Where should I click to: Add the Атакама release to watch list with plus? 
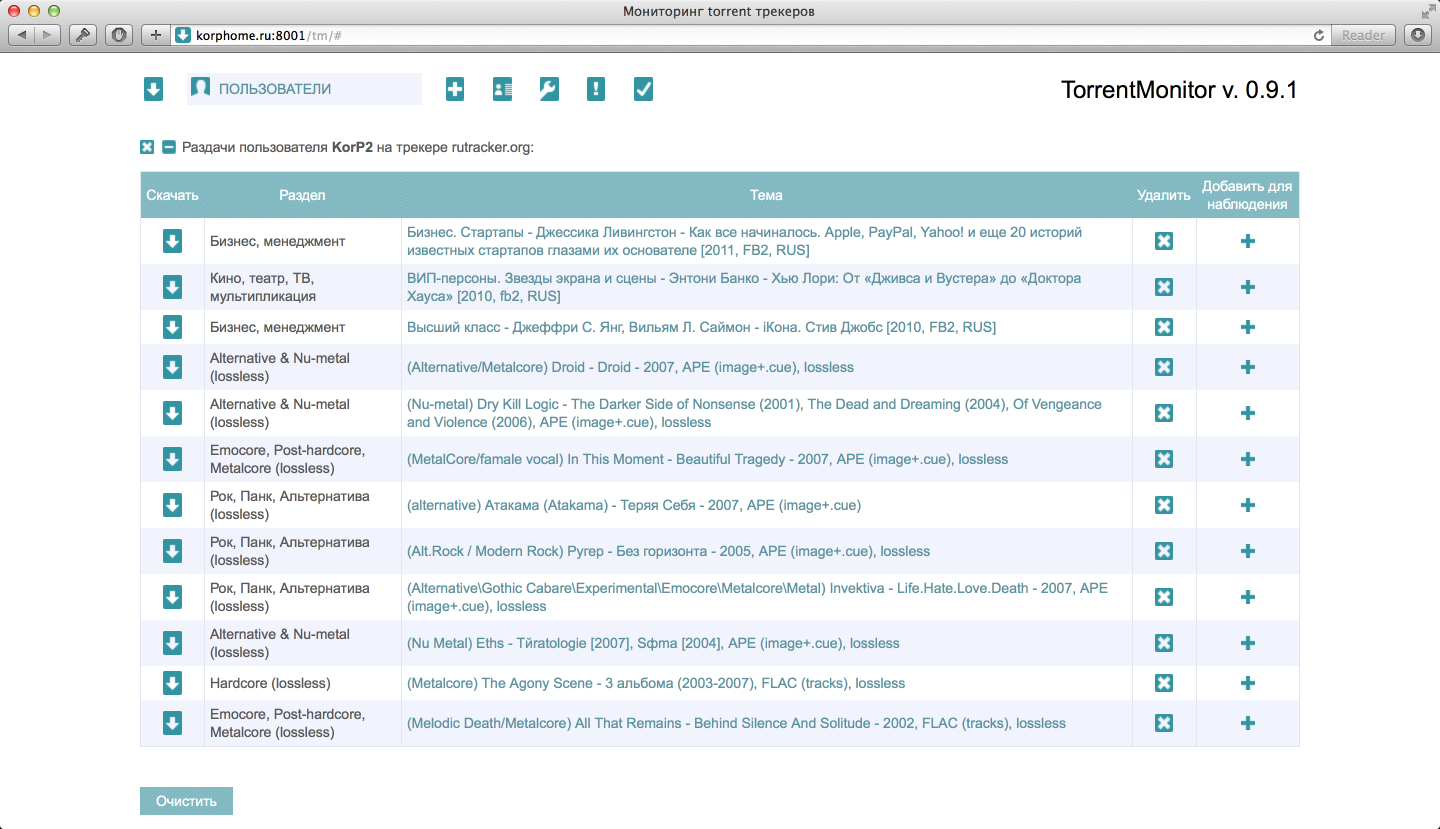[x=1247, y=505]
